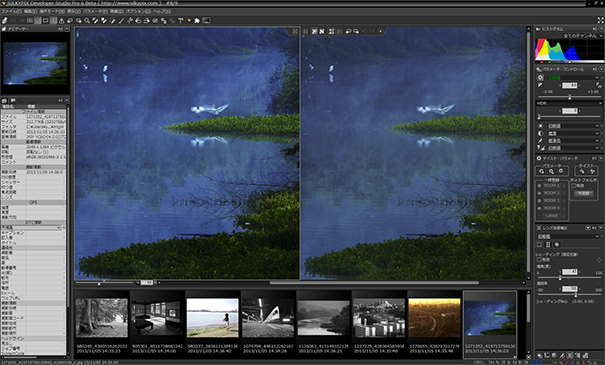Image resolution: width=605 pixels, height=365 pixels.
Task: Select the golden railway thumbnail
Action: pos(434,318)
